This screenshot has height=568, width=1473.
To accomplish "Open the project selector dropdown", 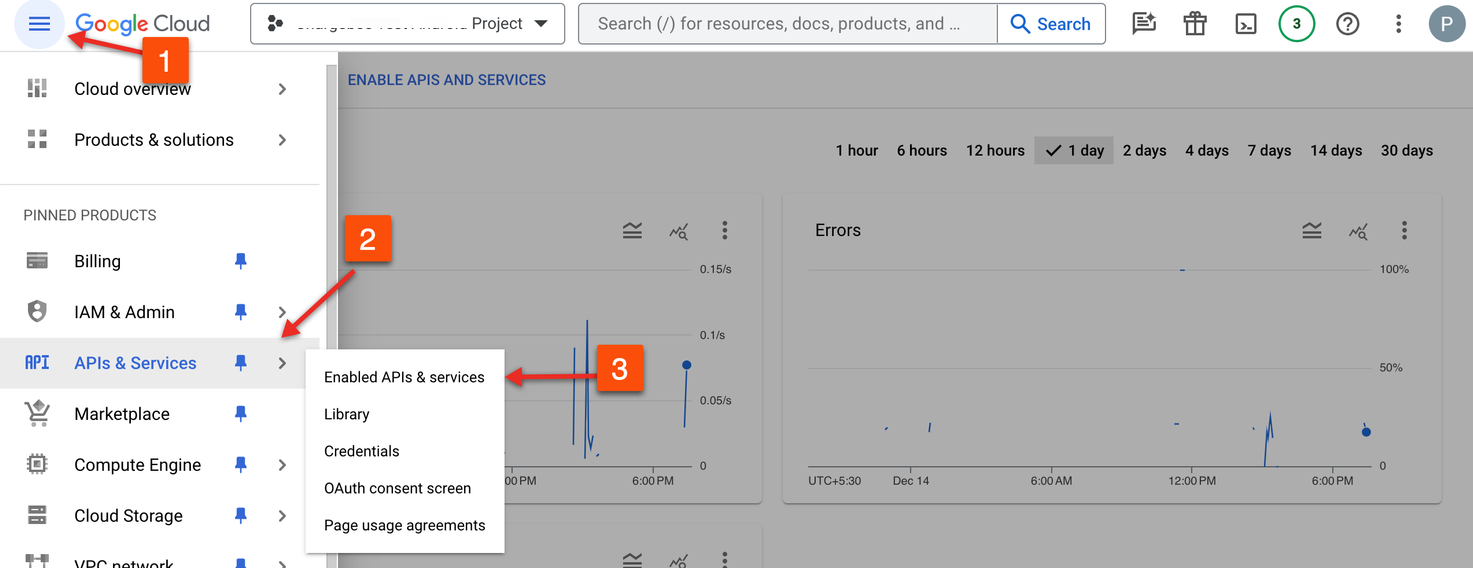I will [407, 24].
